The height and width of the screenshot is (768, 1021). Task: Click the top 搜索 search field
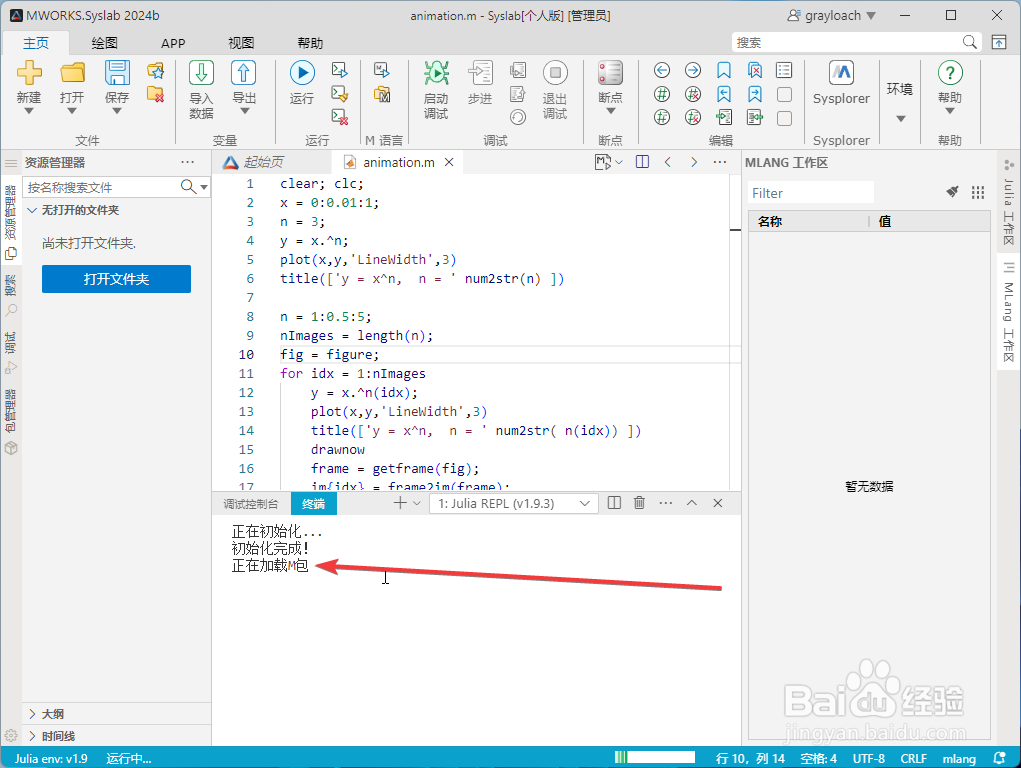click(x=856, y=42)
